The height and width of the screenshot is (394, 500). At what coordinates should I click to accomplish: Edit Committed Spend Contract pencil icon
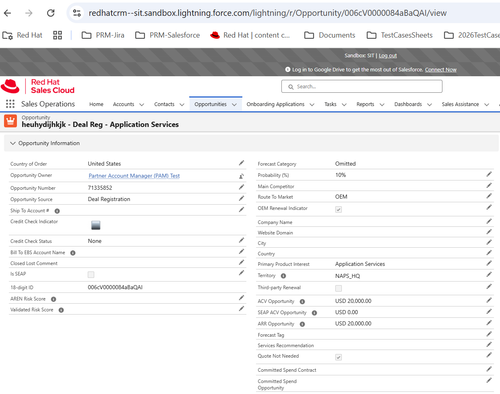coord(489,369)
